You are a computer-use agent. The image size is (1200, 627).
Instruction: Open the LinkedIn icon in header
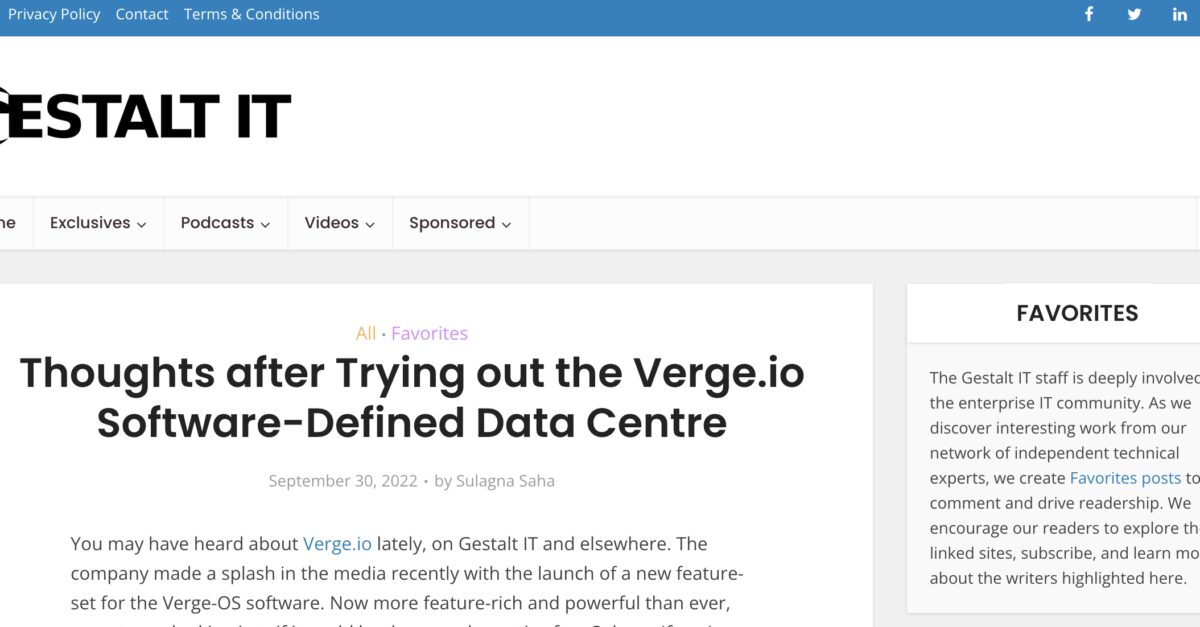click(x=1179, y=13)
